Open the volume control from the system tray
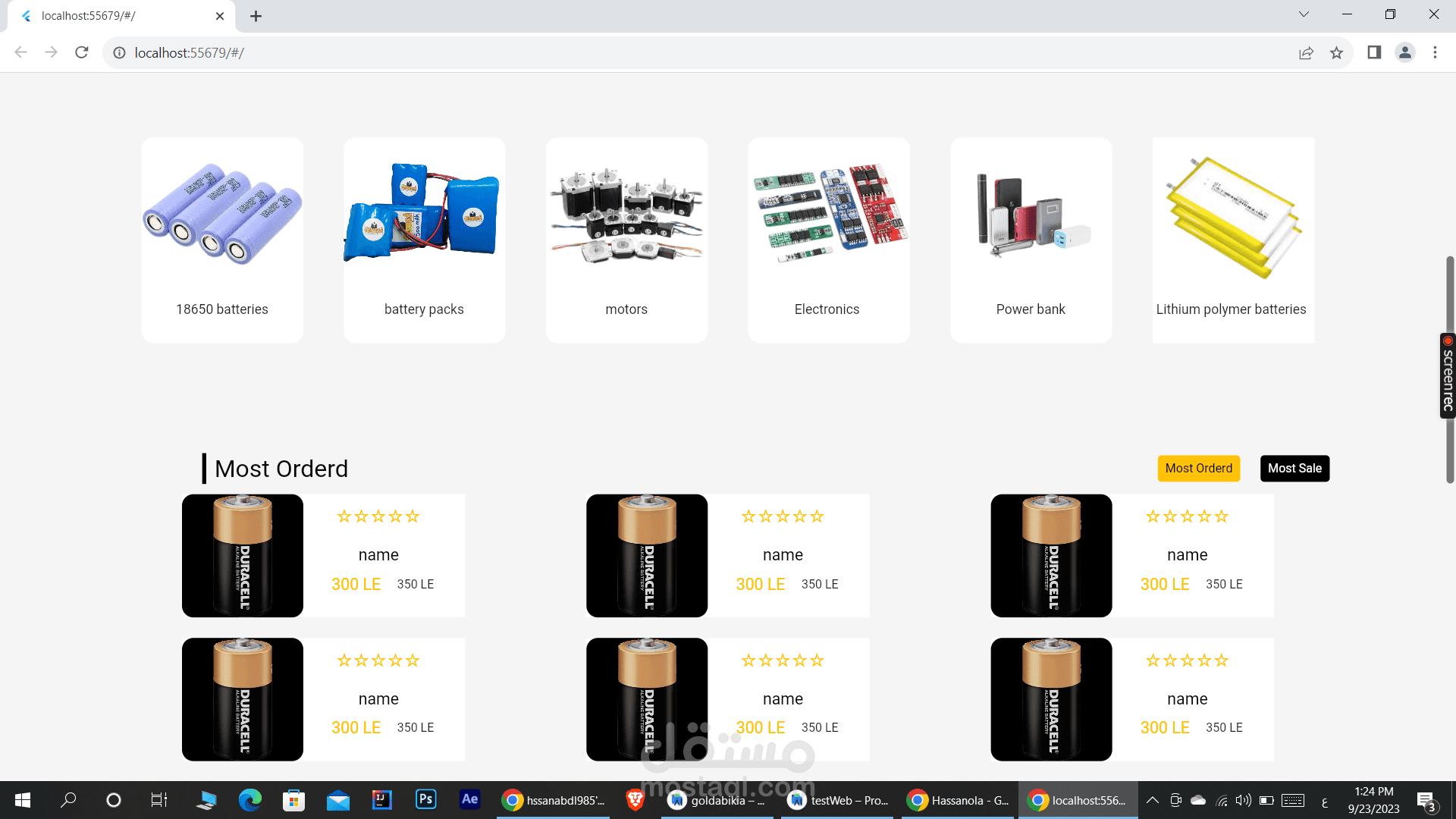 [x=1242, y=799]
